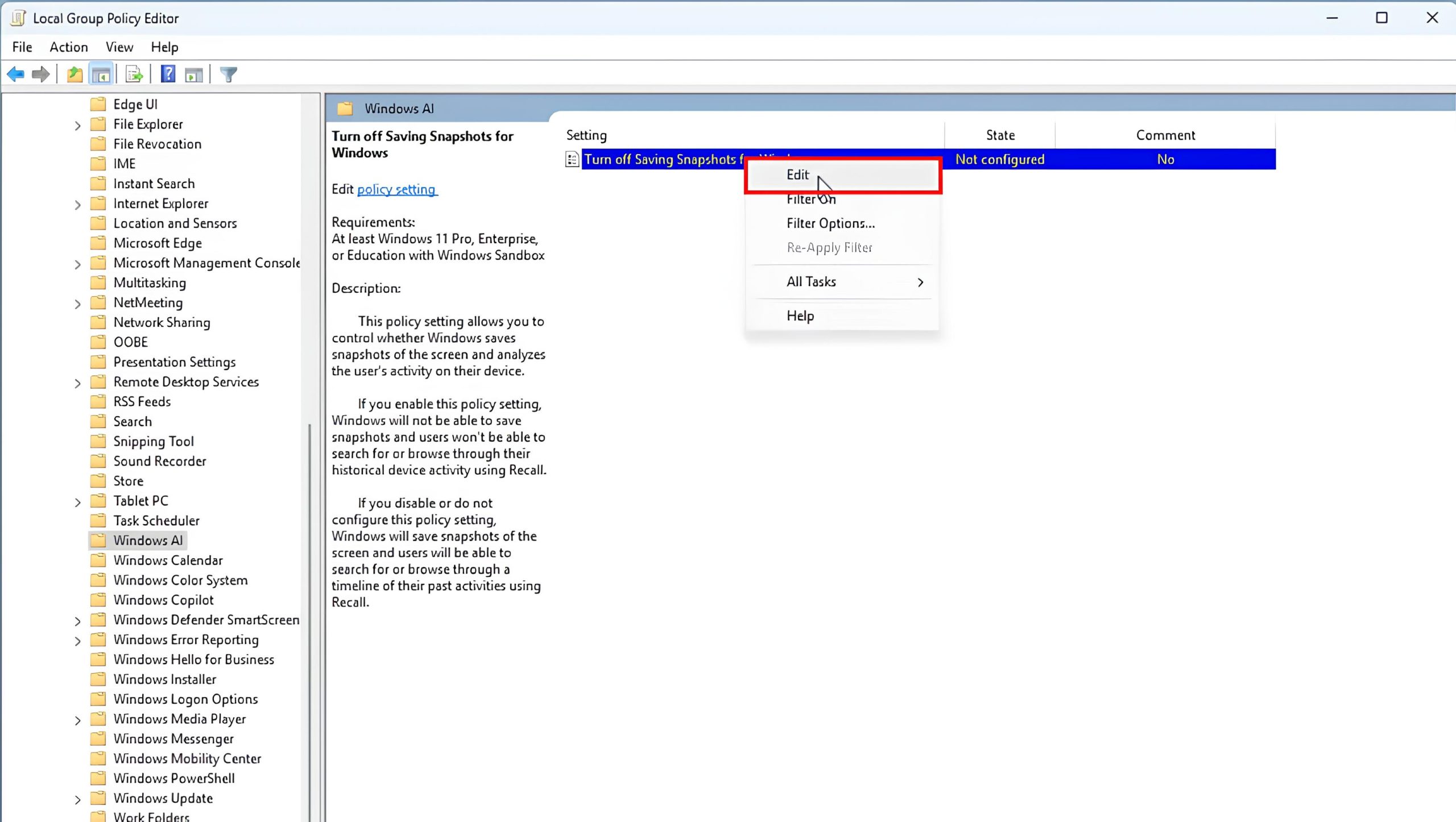1456x822 pixels.
Task: Click the State column header
Action: [x=1000, y=135]
